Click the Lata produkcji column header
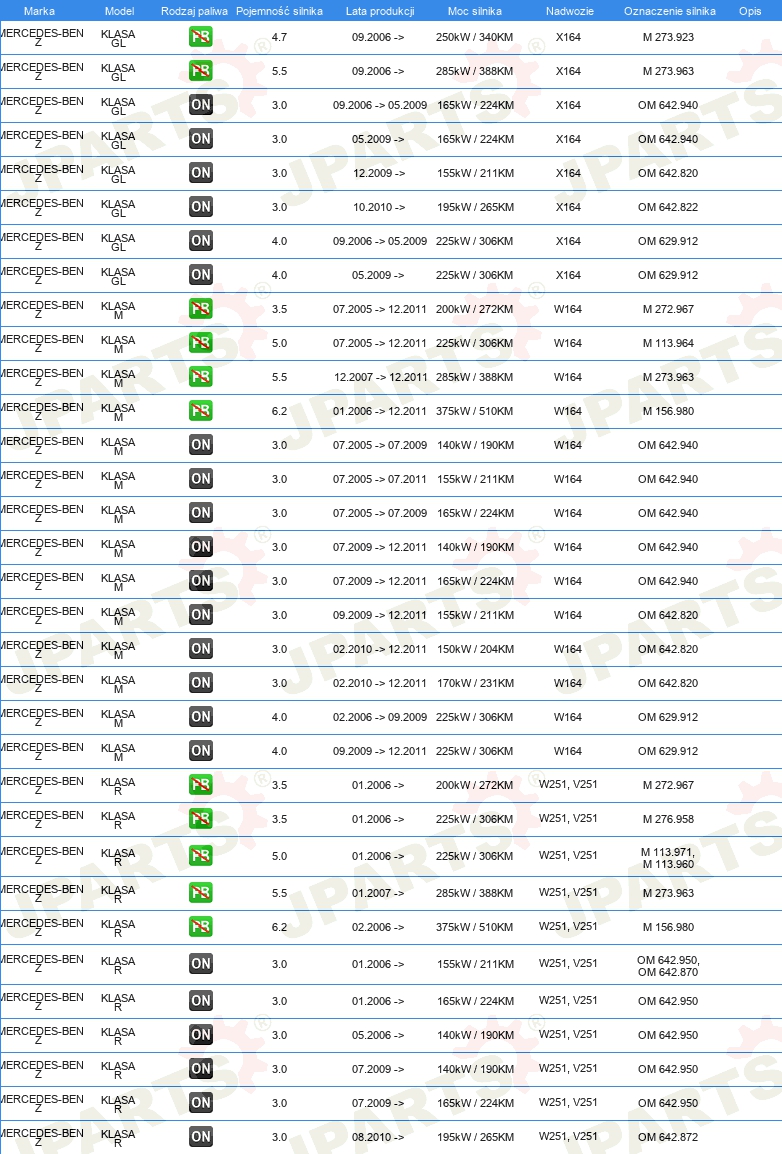This screenshot has height=1154, width=782. (x=380, y=11)
